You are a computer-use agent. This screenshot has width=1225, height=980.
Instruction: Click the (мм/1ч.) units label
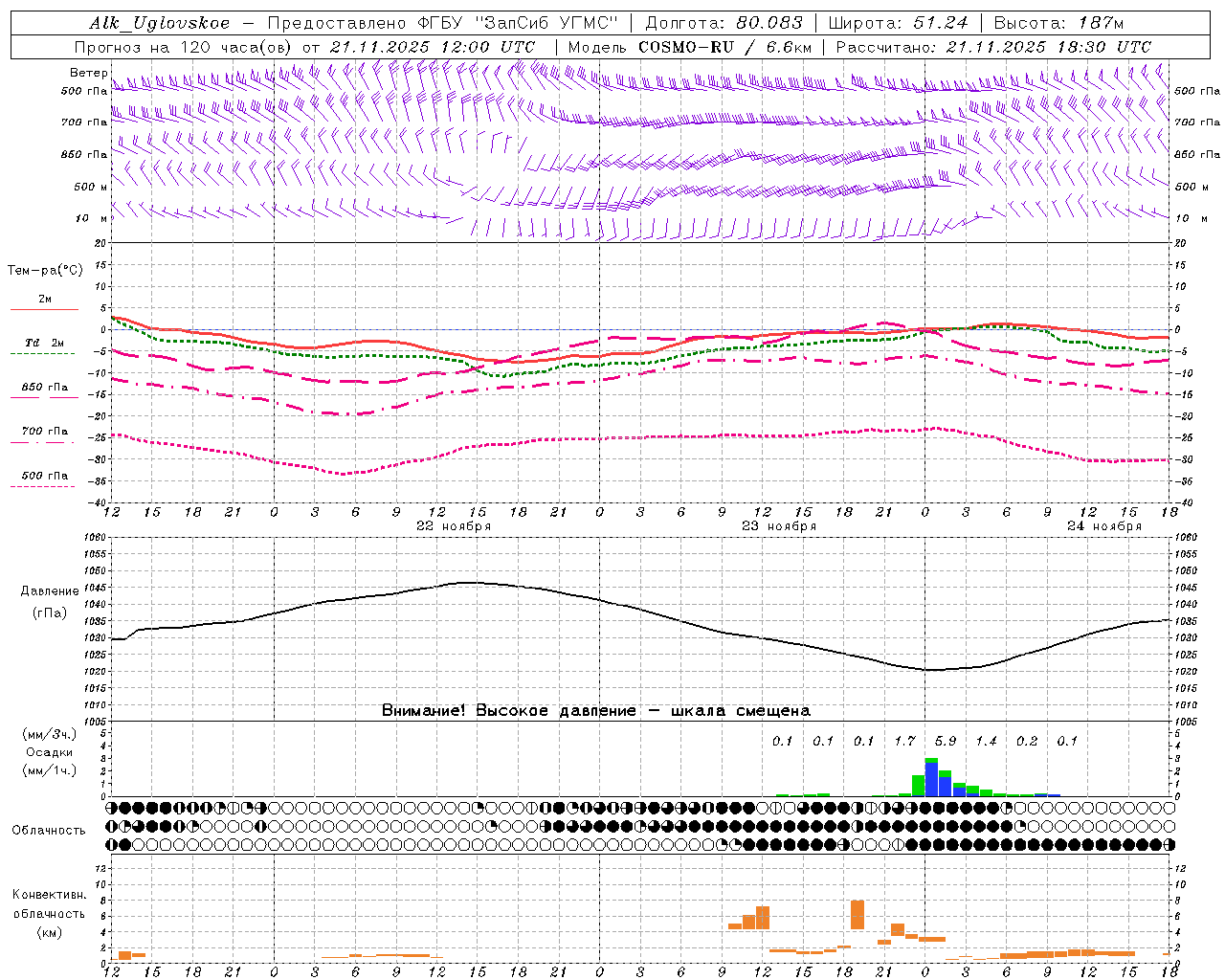pos(49,770)
